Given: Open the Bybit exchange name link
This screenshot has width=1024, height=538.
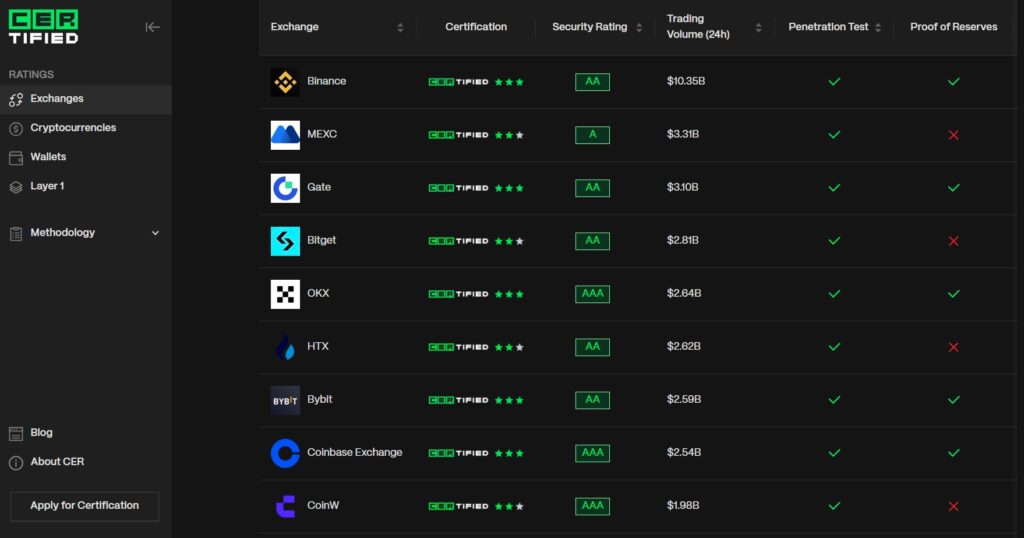Looking at the screenshot, I should [319, 399].
